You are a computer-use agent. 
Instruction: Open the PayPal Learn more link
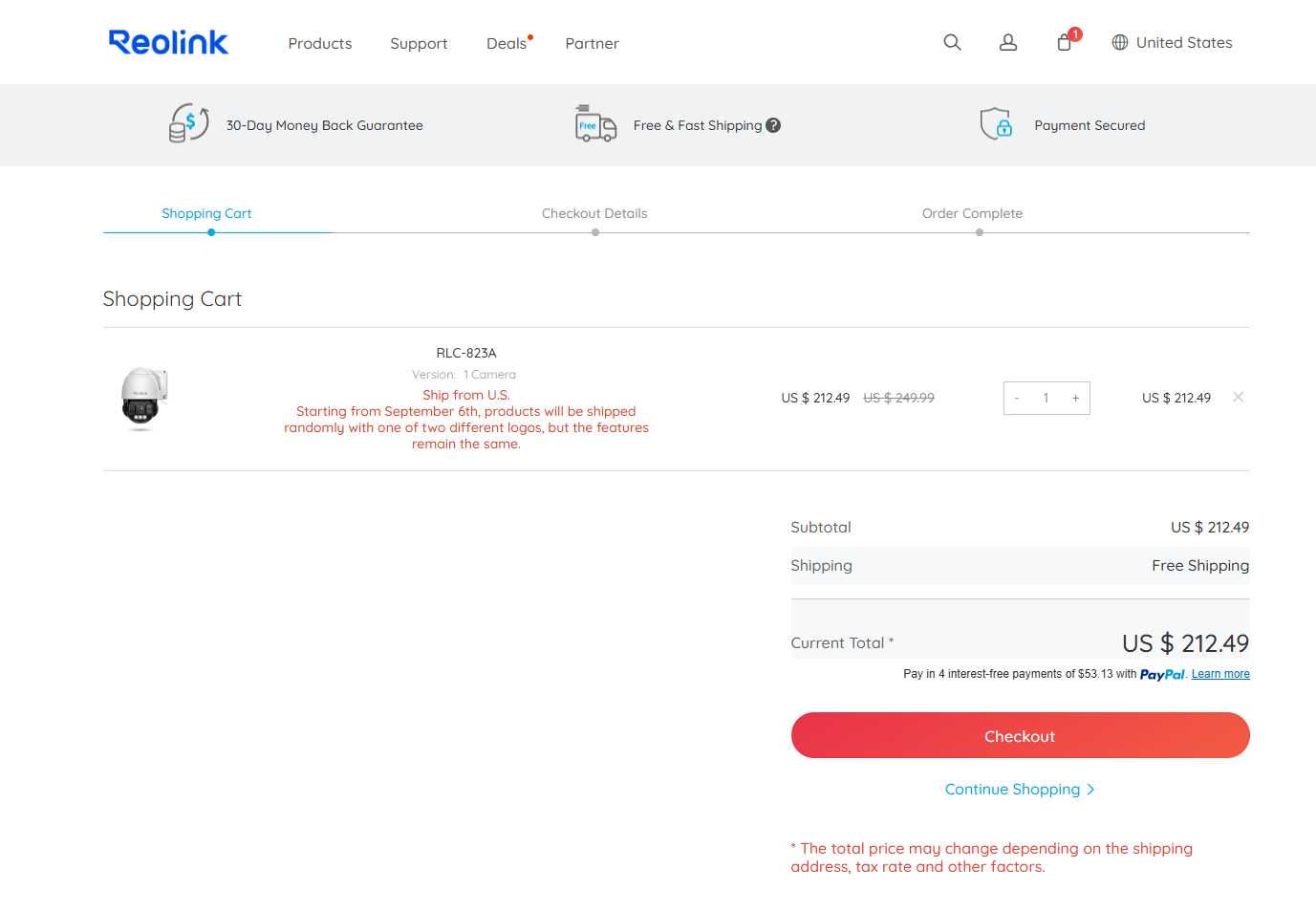[1220, 674]
